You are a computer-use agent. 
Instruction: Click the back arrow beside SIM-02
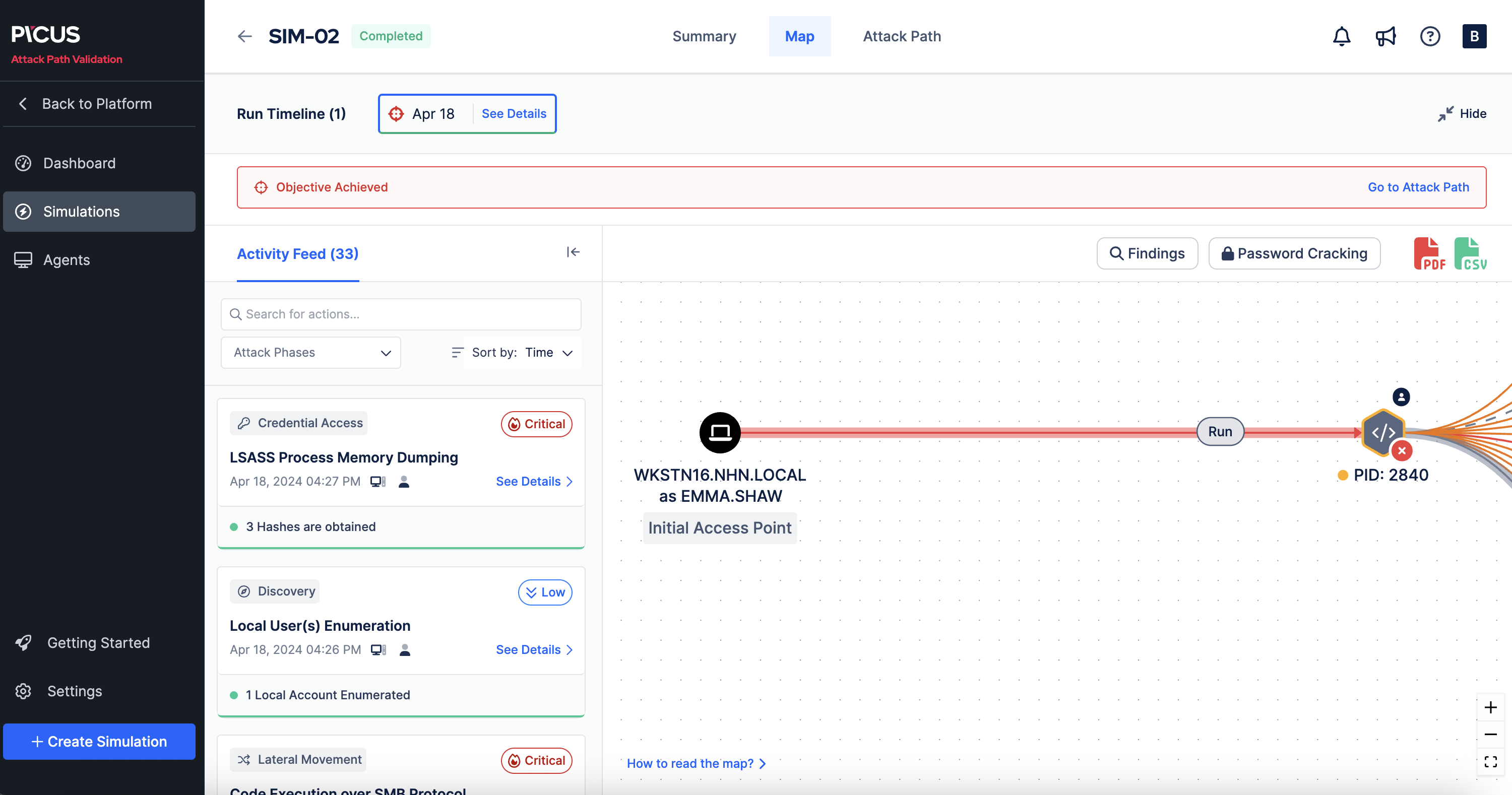click(245, 36)
